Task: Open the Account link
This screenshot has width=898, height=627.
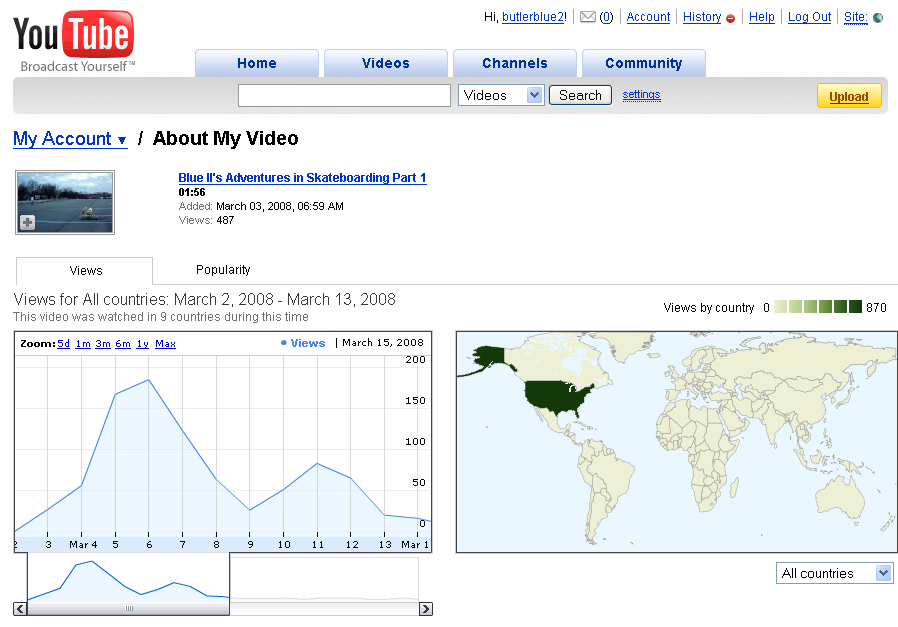Action: [648, 17]
